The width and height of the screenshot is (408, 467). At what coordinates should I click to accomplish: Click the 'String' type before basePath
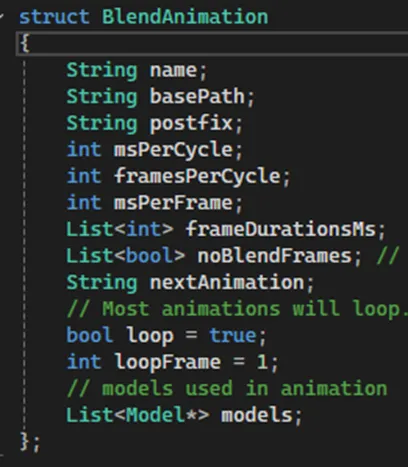coord(102,97)
